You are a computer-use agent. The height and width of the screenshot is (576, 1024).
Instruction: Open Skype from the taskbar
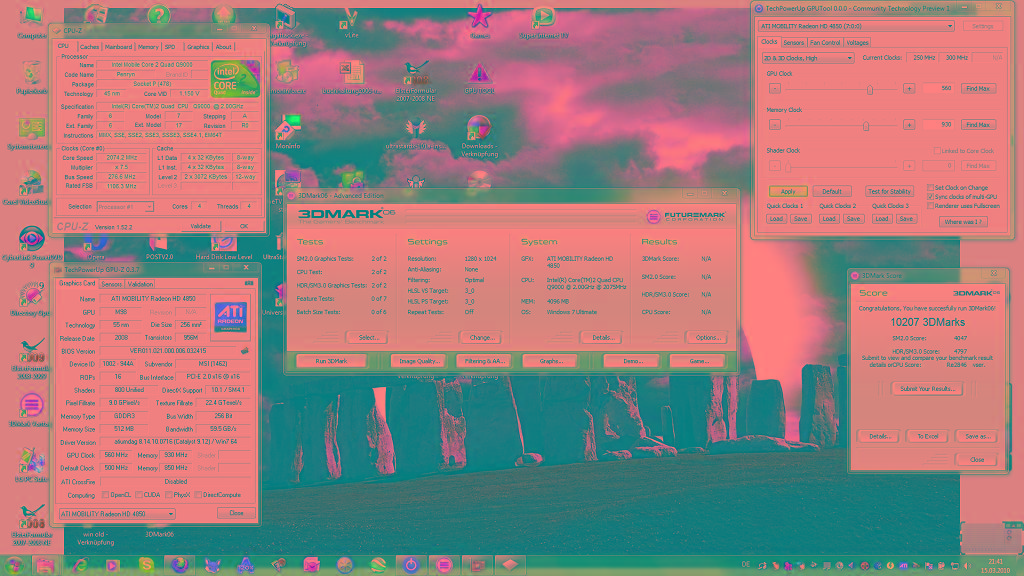pyautogui.click(x=146, y=565)
